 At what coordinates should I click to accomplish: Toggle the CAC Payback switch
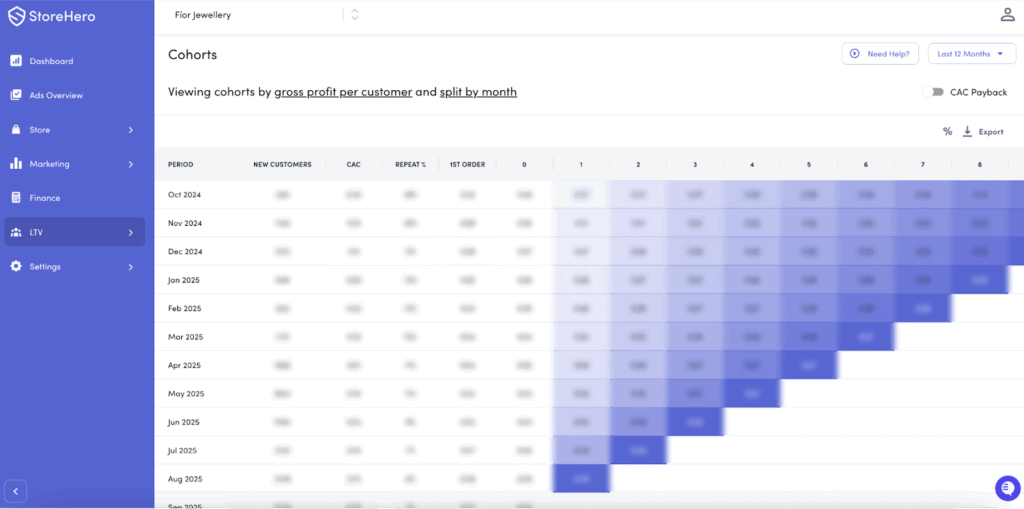(933, 92)
